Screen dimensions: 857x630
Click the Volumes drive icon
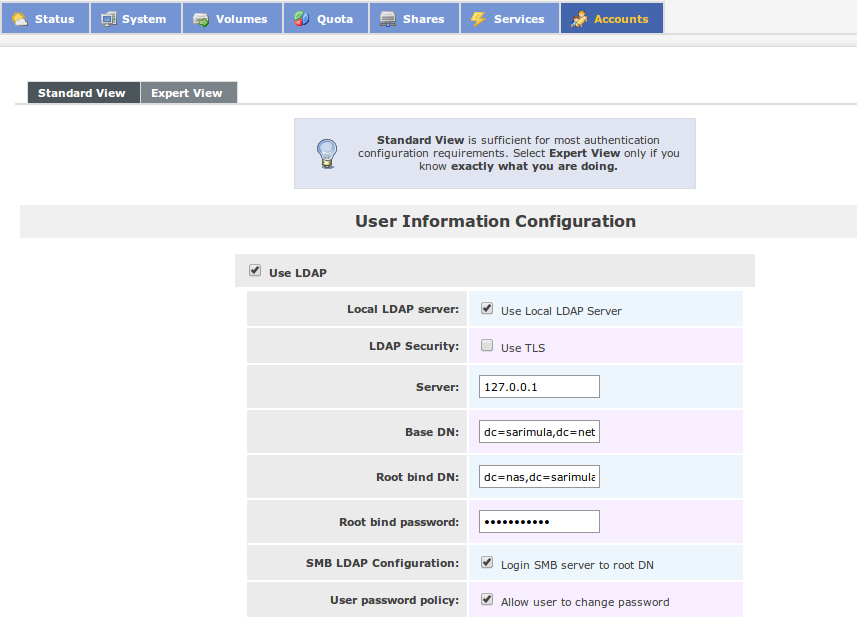click(201, 19)
